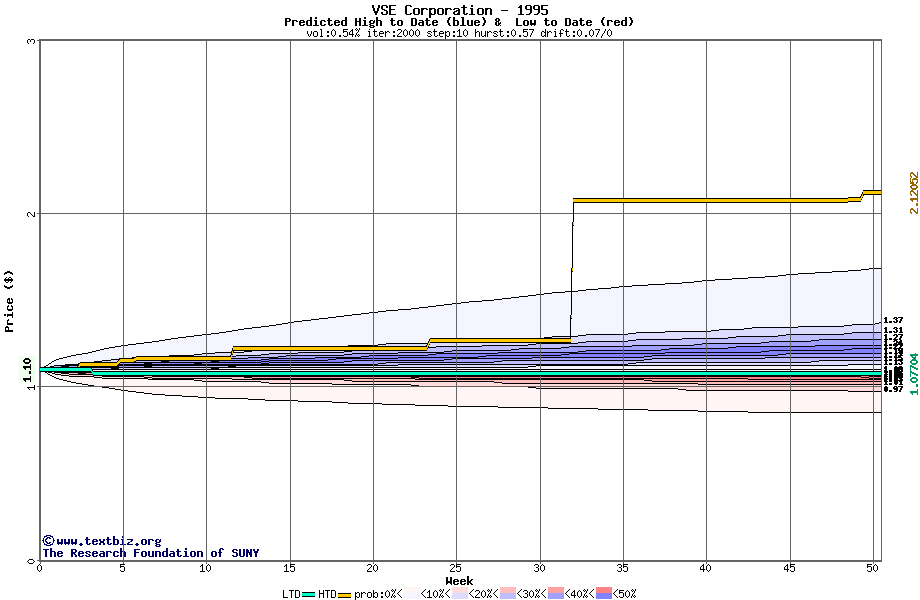Select the 10% to 20% probability swatch
The image size is (920, 600).
460,593
